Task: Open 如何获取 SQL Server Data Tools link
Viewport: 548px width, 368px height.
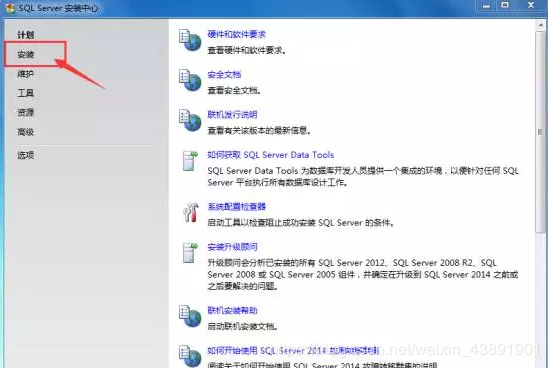Action: (x=271, y=155)
